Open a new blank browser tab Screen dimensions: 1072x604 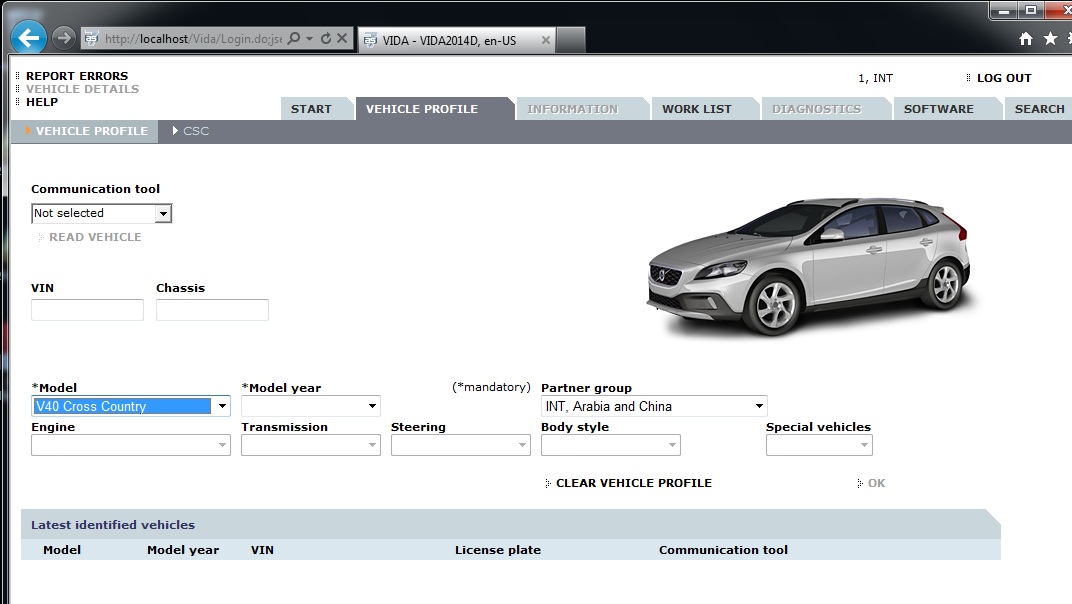[571, 40]
